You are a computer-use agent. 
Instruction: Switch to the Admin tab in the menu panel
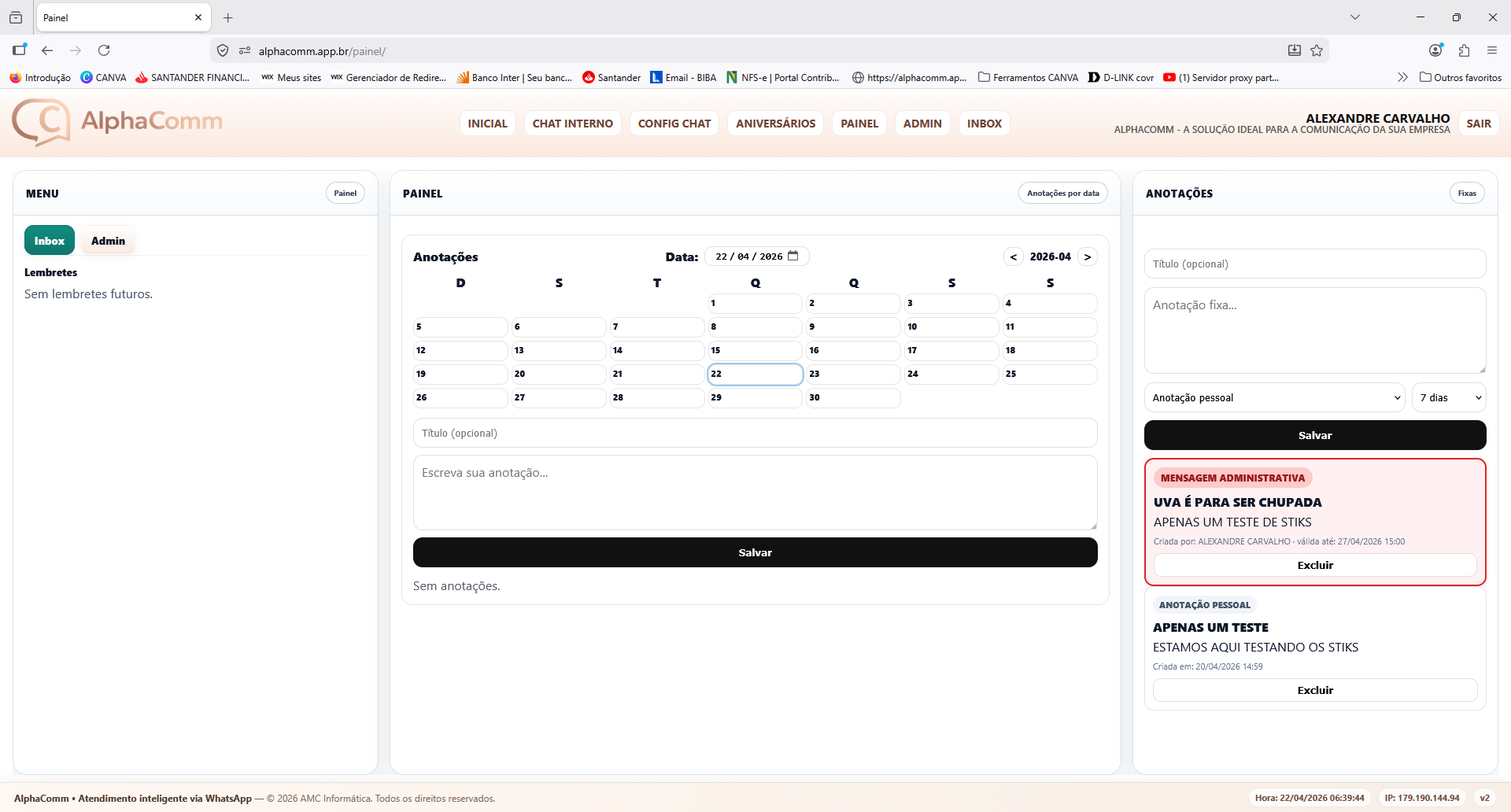[108, 241]
